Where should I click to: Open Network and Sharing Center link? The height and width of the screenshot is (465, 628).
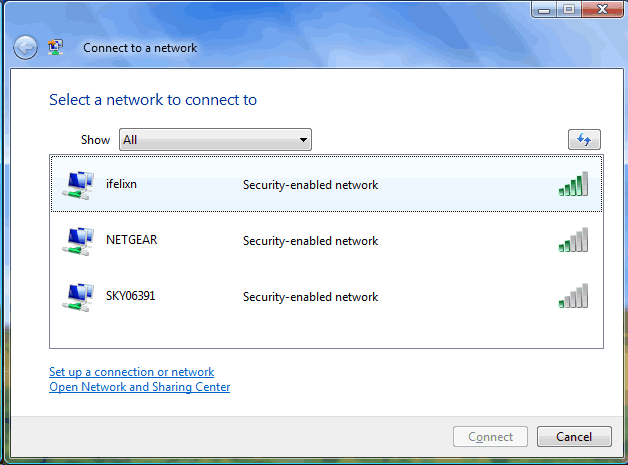coord(139,387)
